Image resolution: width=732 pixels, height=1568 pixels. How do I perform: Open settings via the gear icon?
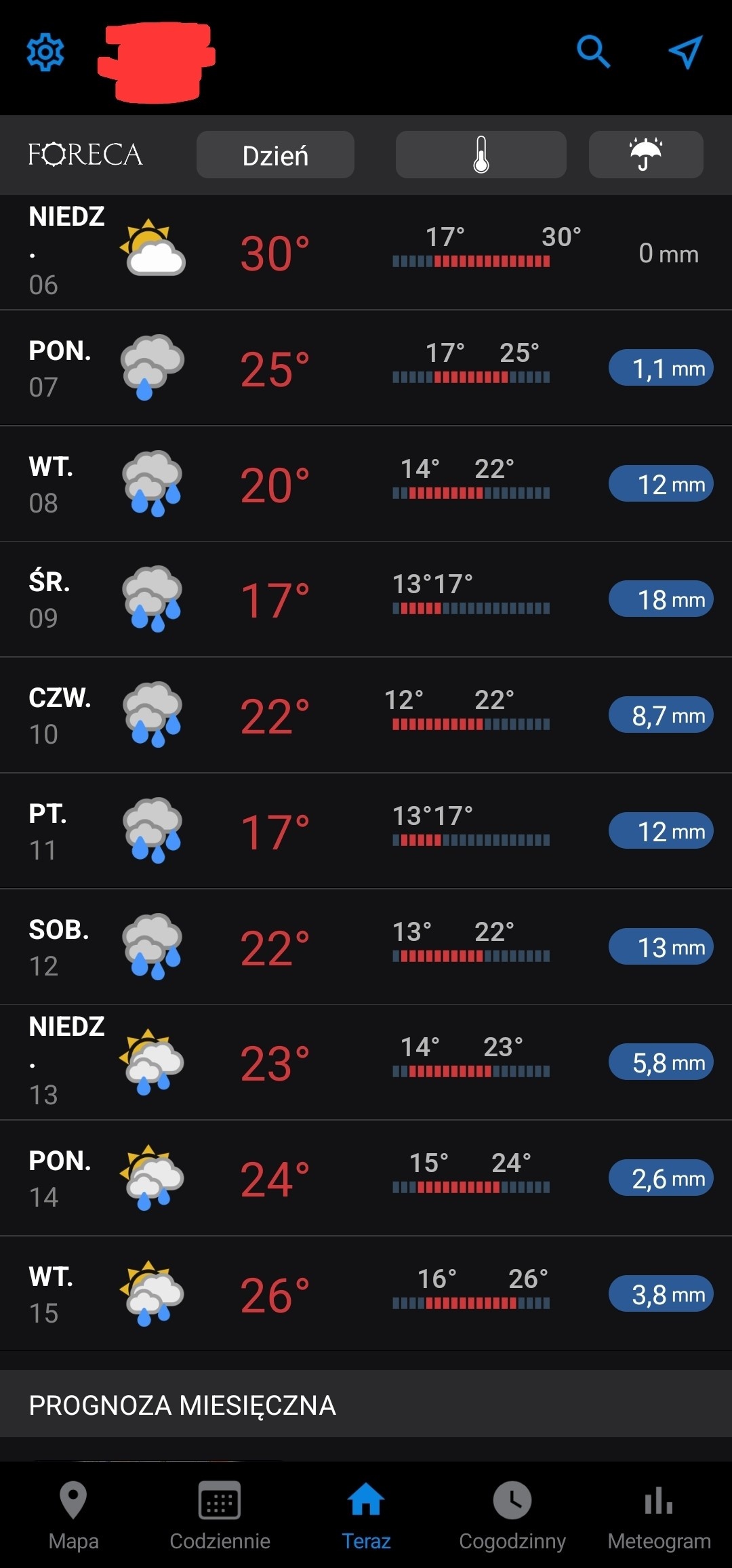(x=45, y=52)
